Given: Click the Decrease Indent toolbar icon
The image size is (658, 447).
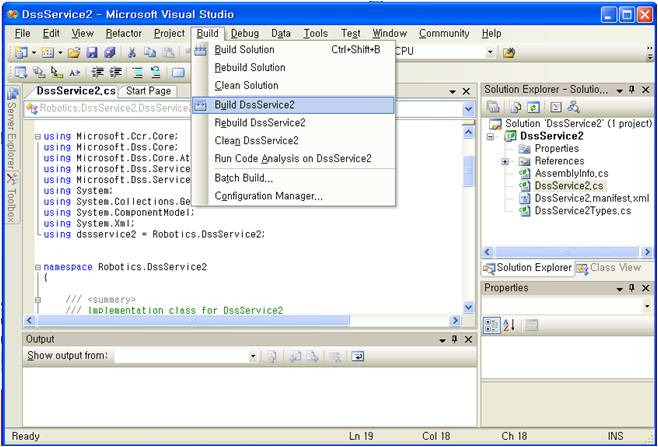Looking at the screenshot, I should (x=98, y=73).
